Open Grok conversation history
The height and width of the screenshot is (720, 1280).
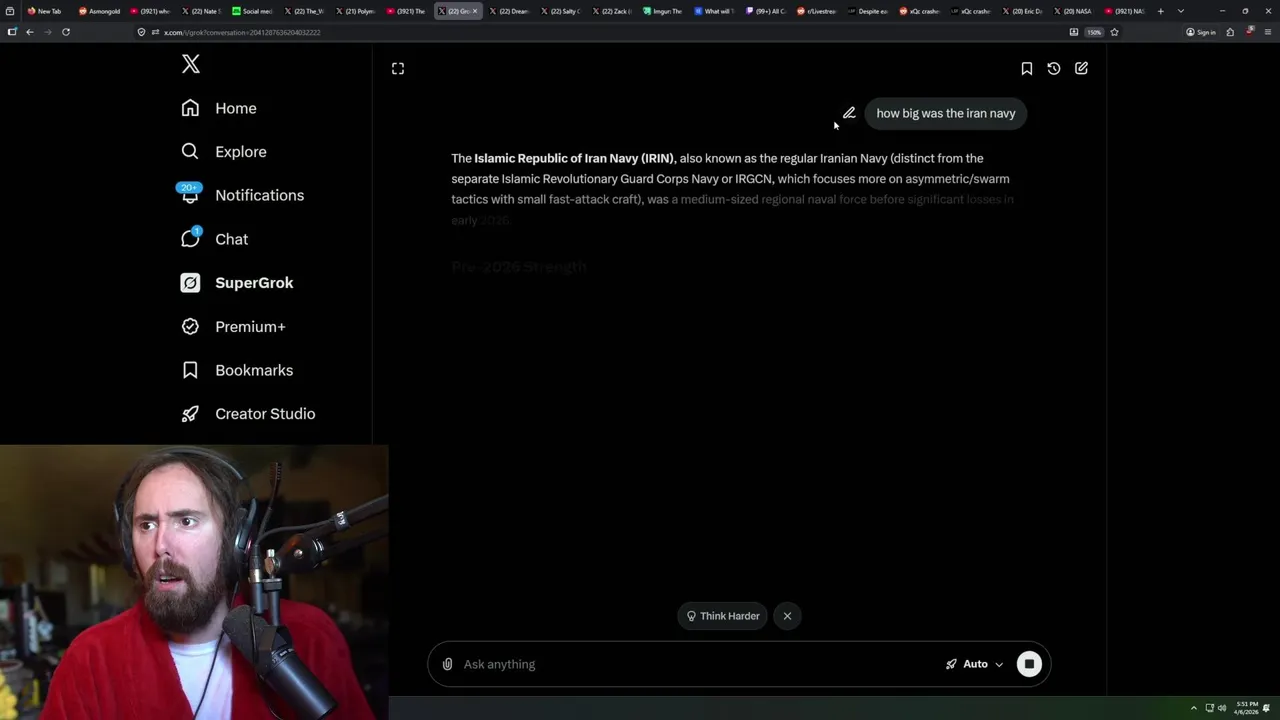[x=1054, y=68]
